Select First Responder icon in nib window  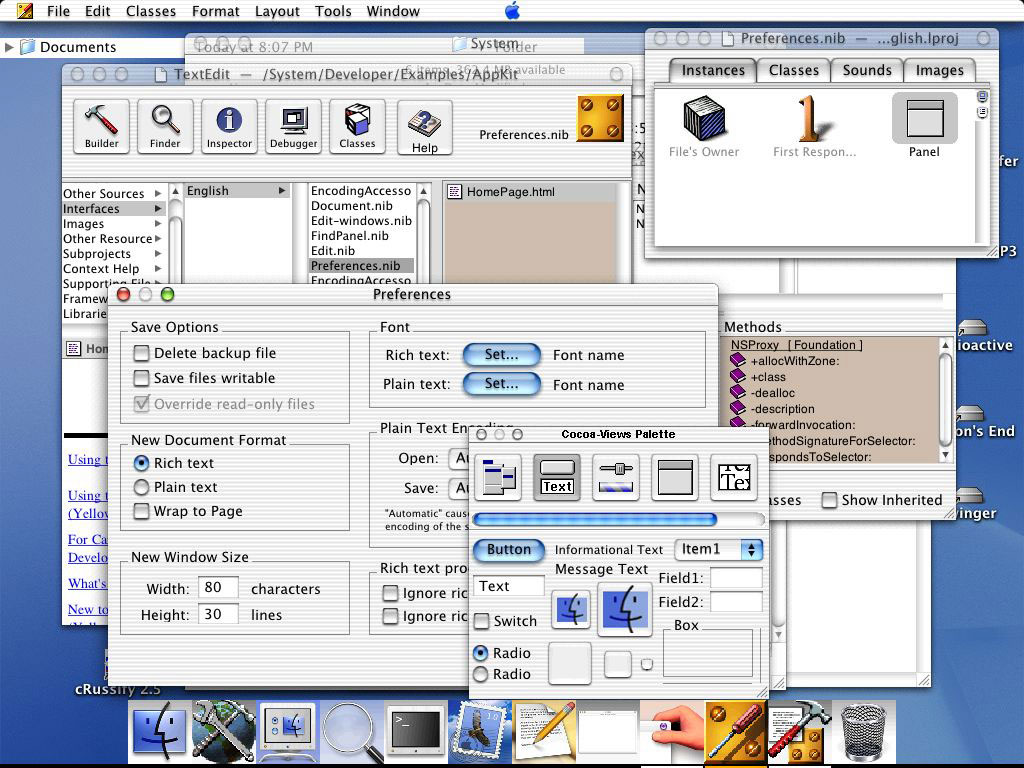coord(814,120)
